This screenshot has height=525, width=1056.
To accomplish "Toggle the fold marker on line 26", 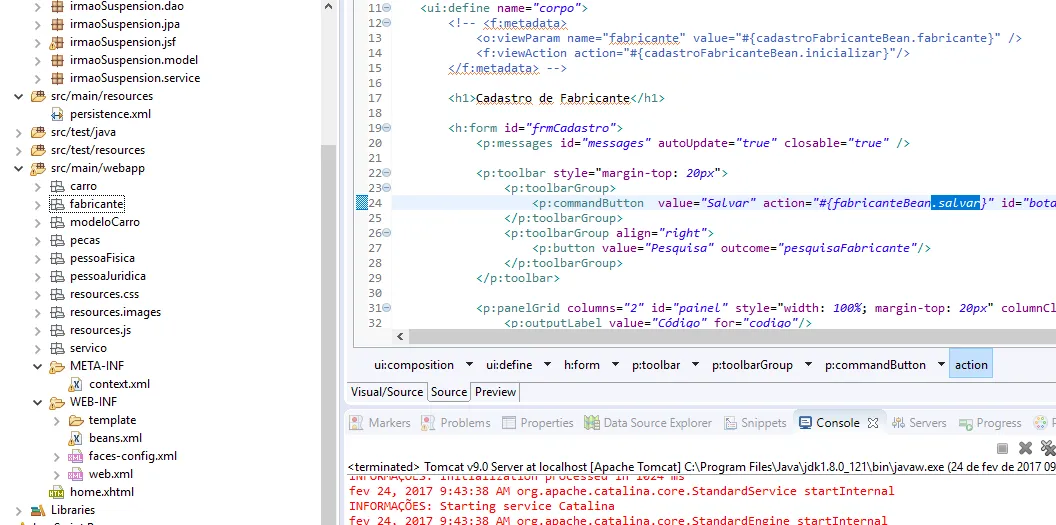I will tap(387, 233).
